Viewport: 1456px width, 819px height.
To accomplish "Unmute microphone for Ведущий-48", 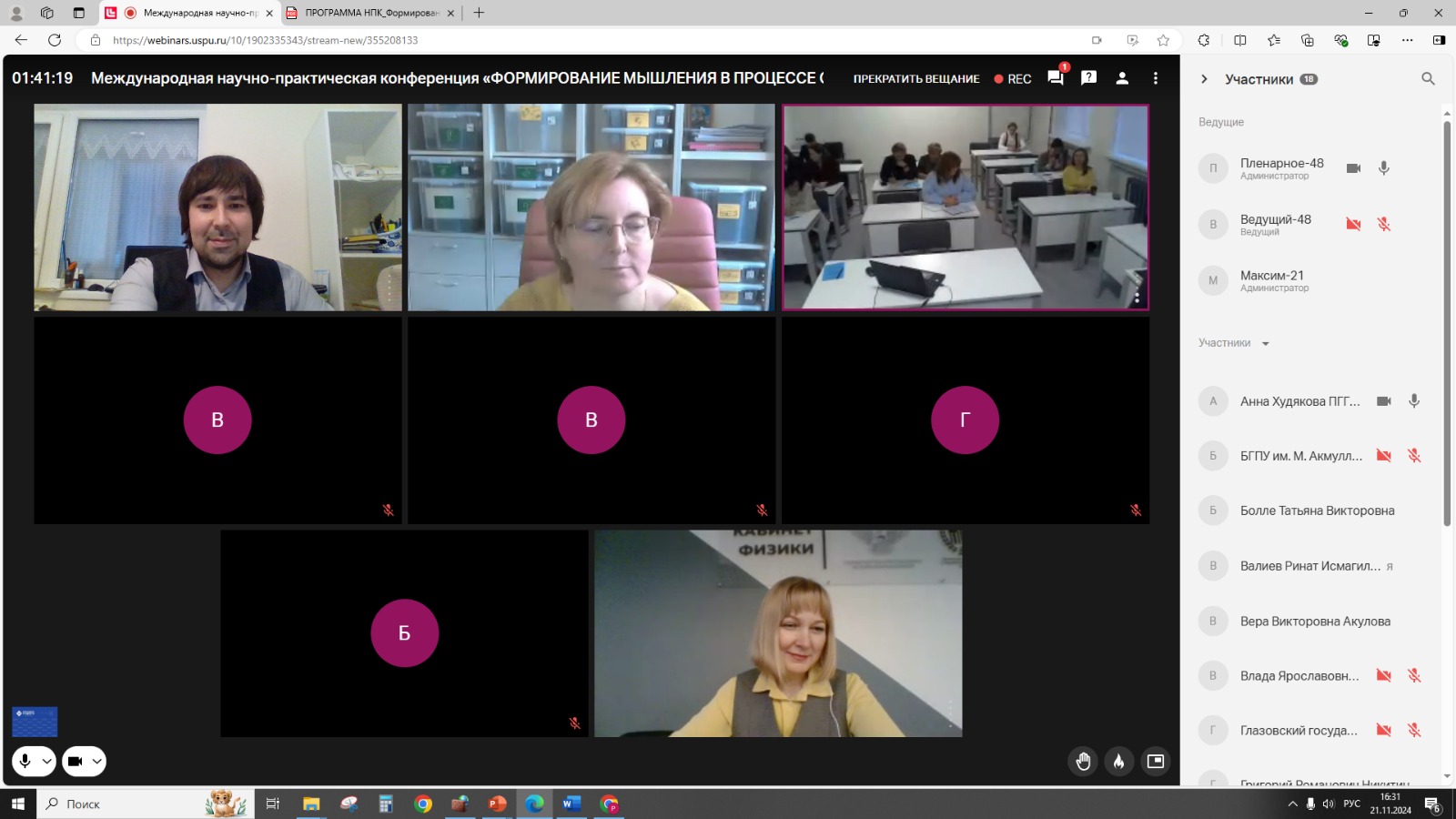I will [1383, 224].
